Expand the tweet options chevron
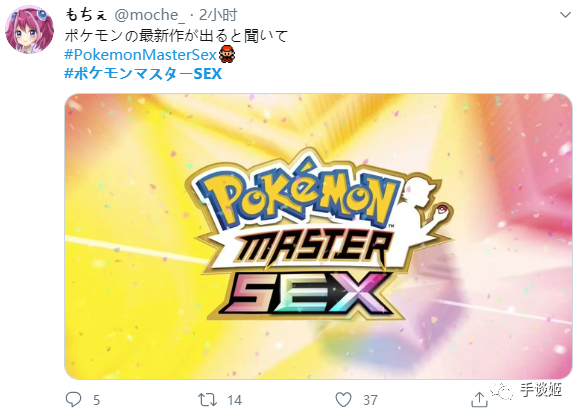 565,15
